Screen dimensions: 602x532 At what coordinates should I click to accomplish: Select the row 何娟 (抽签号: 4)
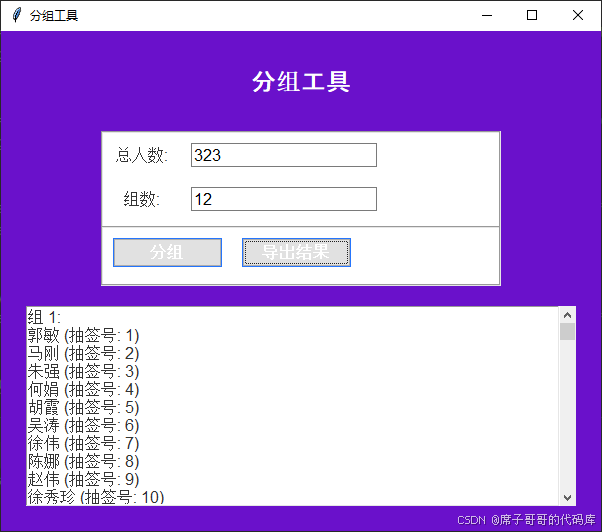[83, 389]
